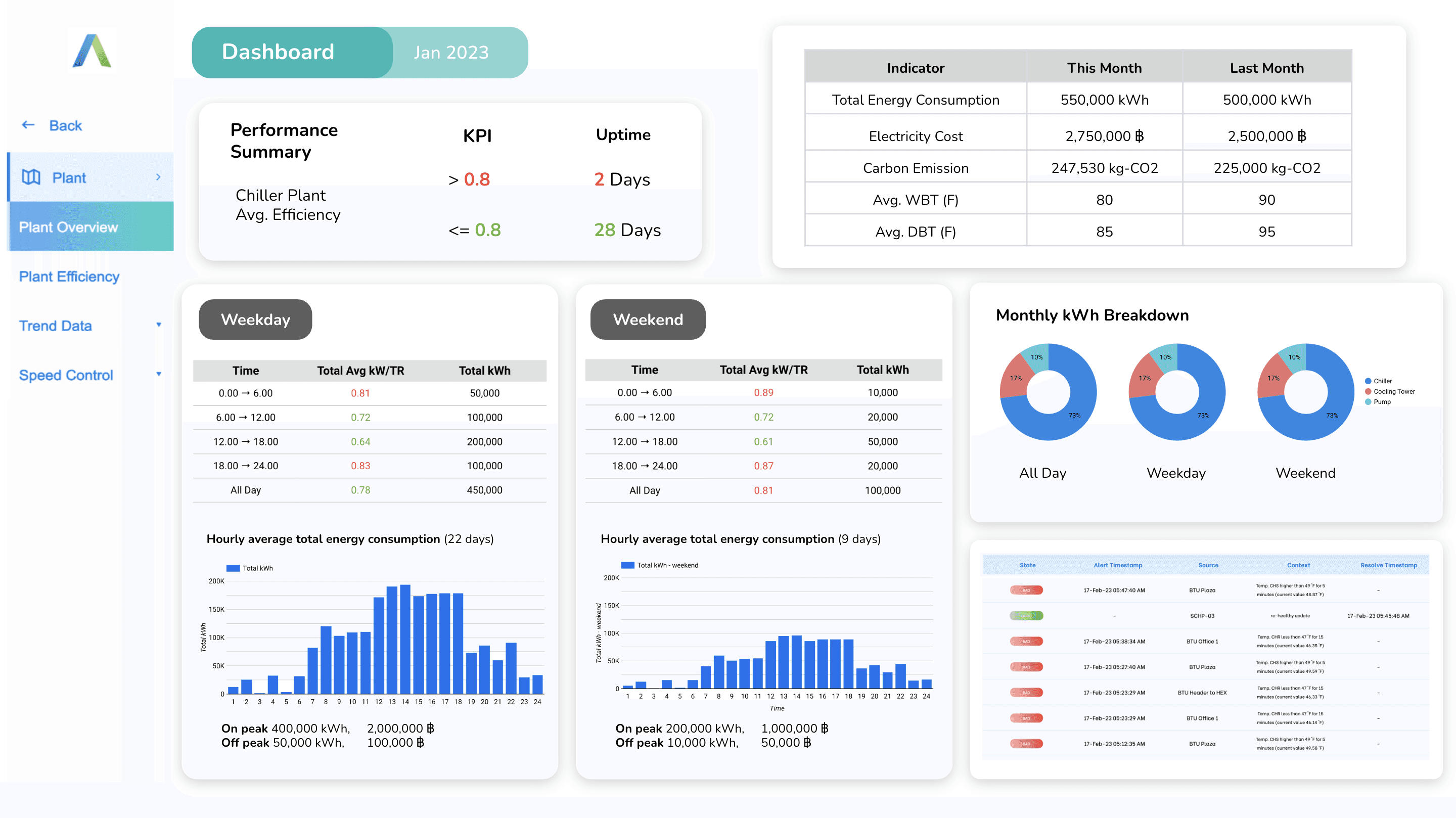Click the Weekday label button
Image resolution: width=1456 pixels, height=818 pixels.
click(255, 320)
